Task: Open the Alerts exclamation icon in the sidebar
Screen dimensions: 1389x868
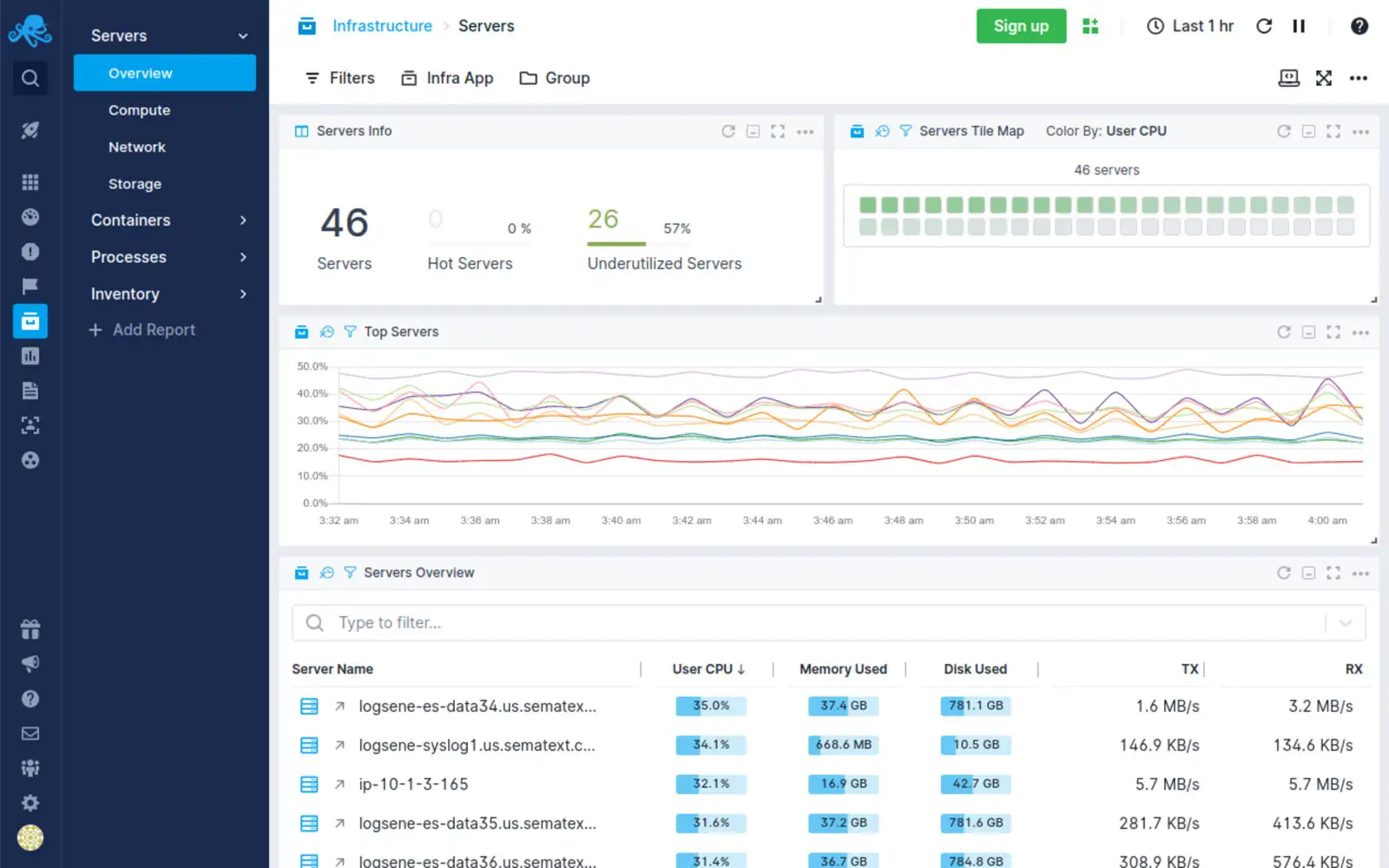Action: pos(30,251)
